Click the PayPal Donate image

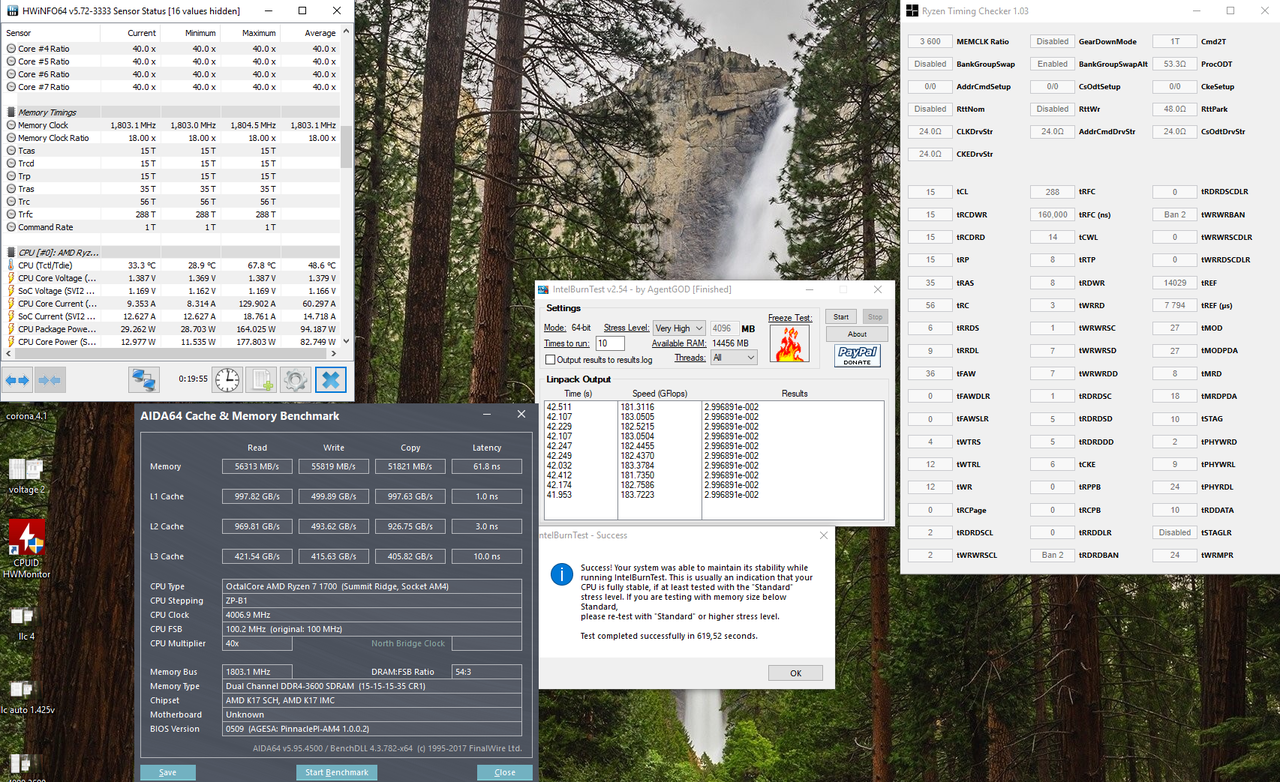click(858, 355)
